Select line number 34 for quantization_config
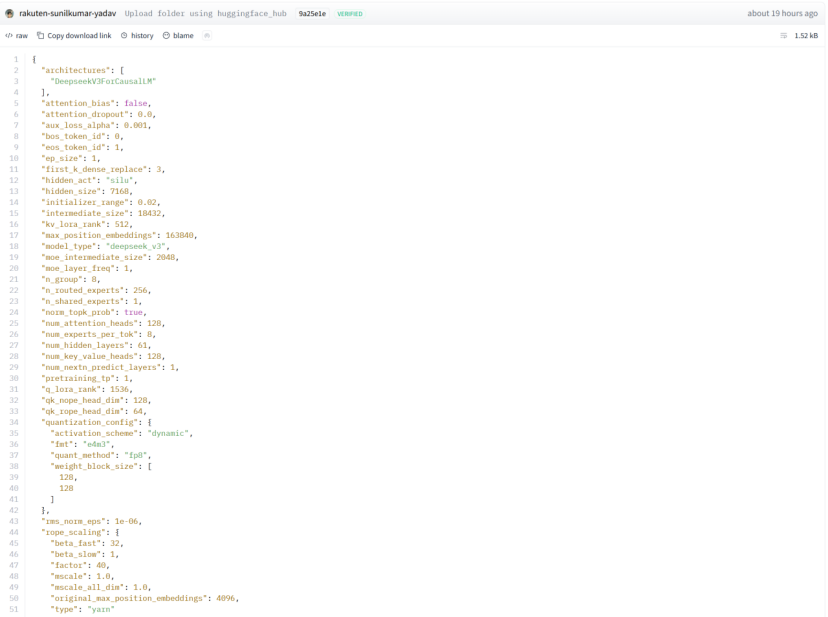 pyautogui.click(x=15, y=424)
